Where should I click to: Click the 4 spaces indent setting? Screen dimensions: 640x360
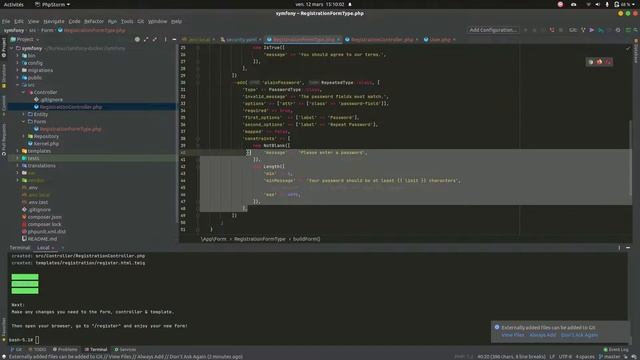(x=585, y=357)
